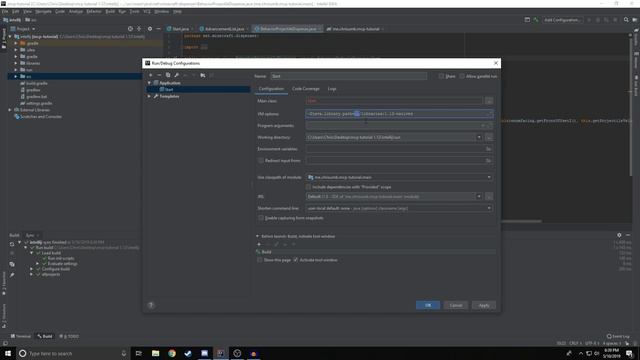Switch to Logs tab
The image size is (640, 360).
(x=332, y=89)
